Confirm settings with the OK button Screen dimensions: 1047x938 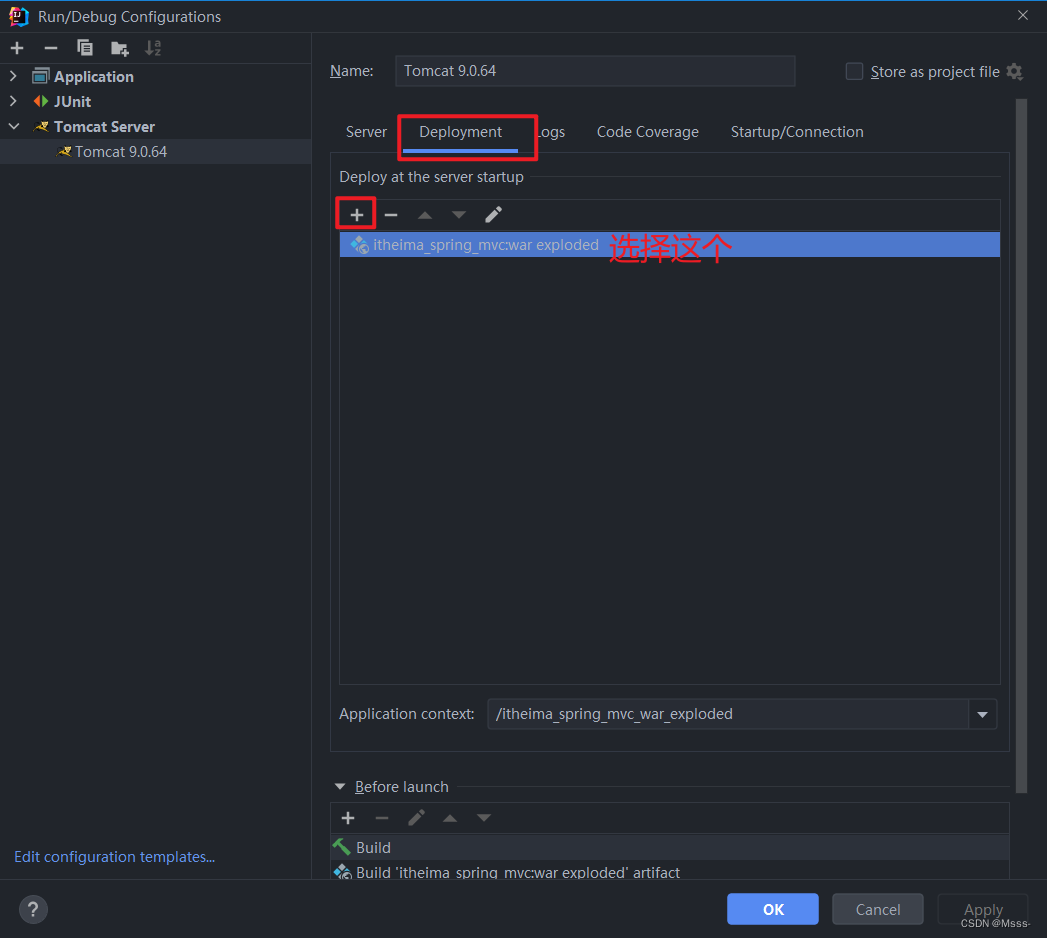point(772,909)
